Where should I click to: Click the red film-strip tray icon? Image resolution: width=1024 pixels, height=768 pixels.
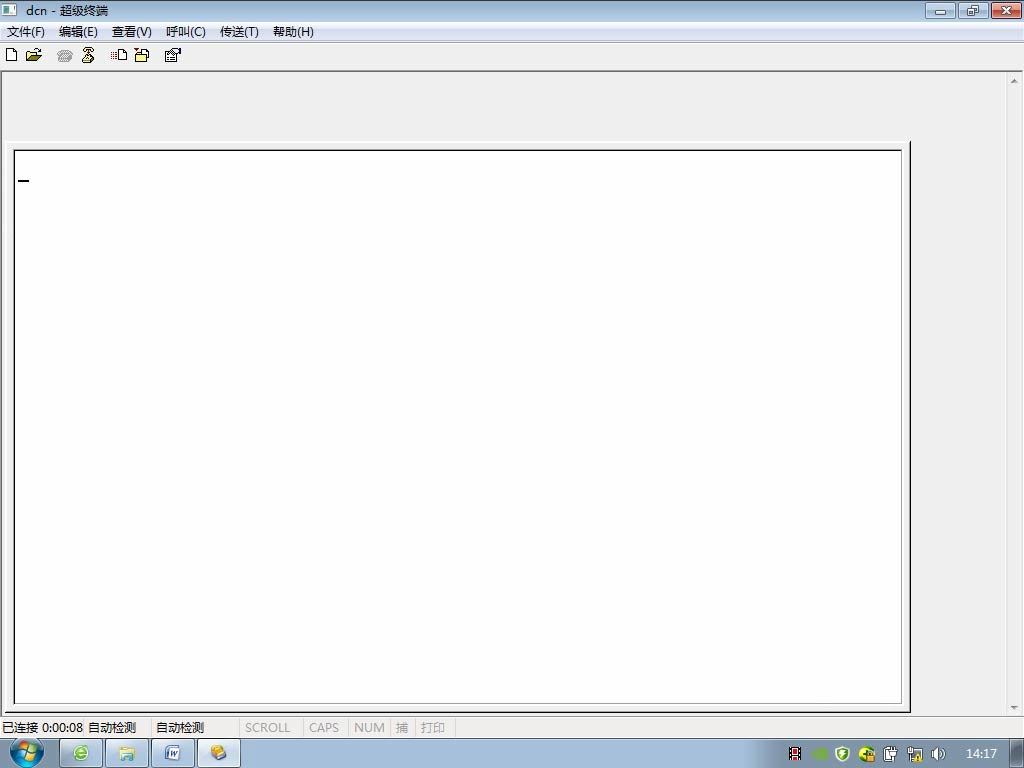795,754
